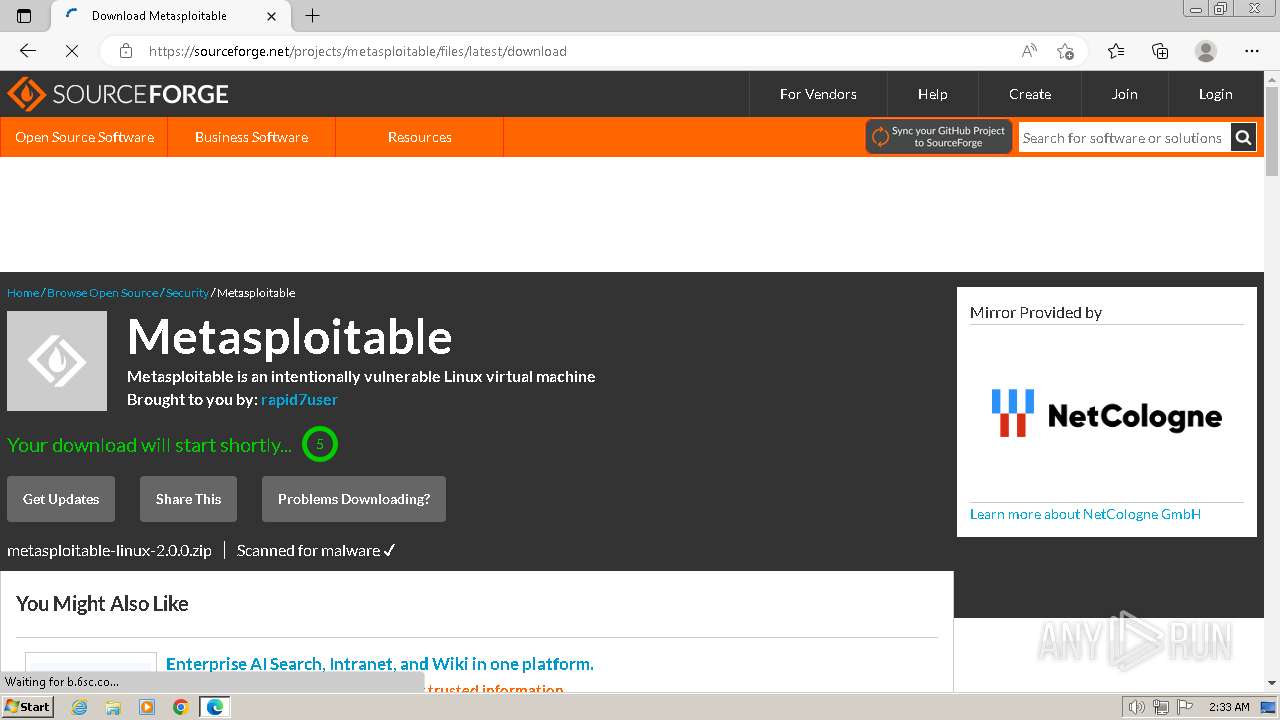
Task: Click the taskbar clock 2:33 AM
Action: tap(1229, 707)
